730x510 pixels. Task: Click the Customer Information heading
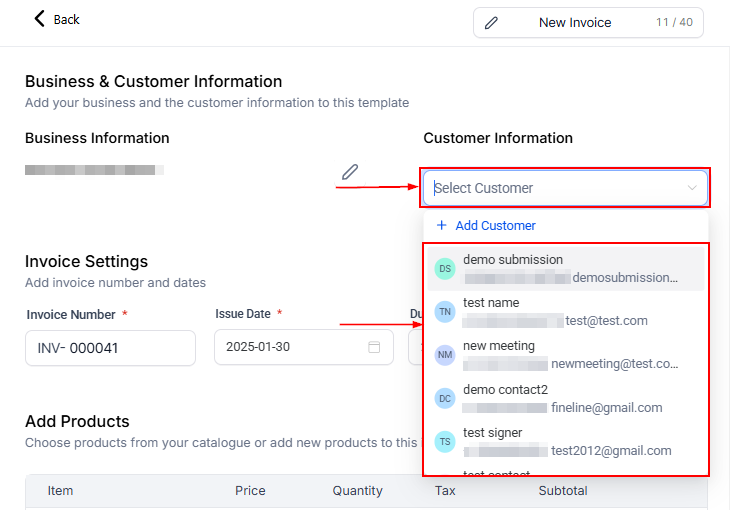pyautogui.click(x=498, y=138)
